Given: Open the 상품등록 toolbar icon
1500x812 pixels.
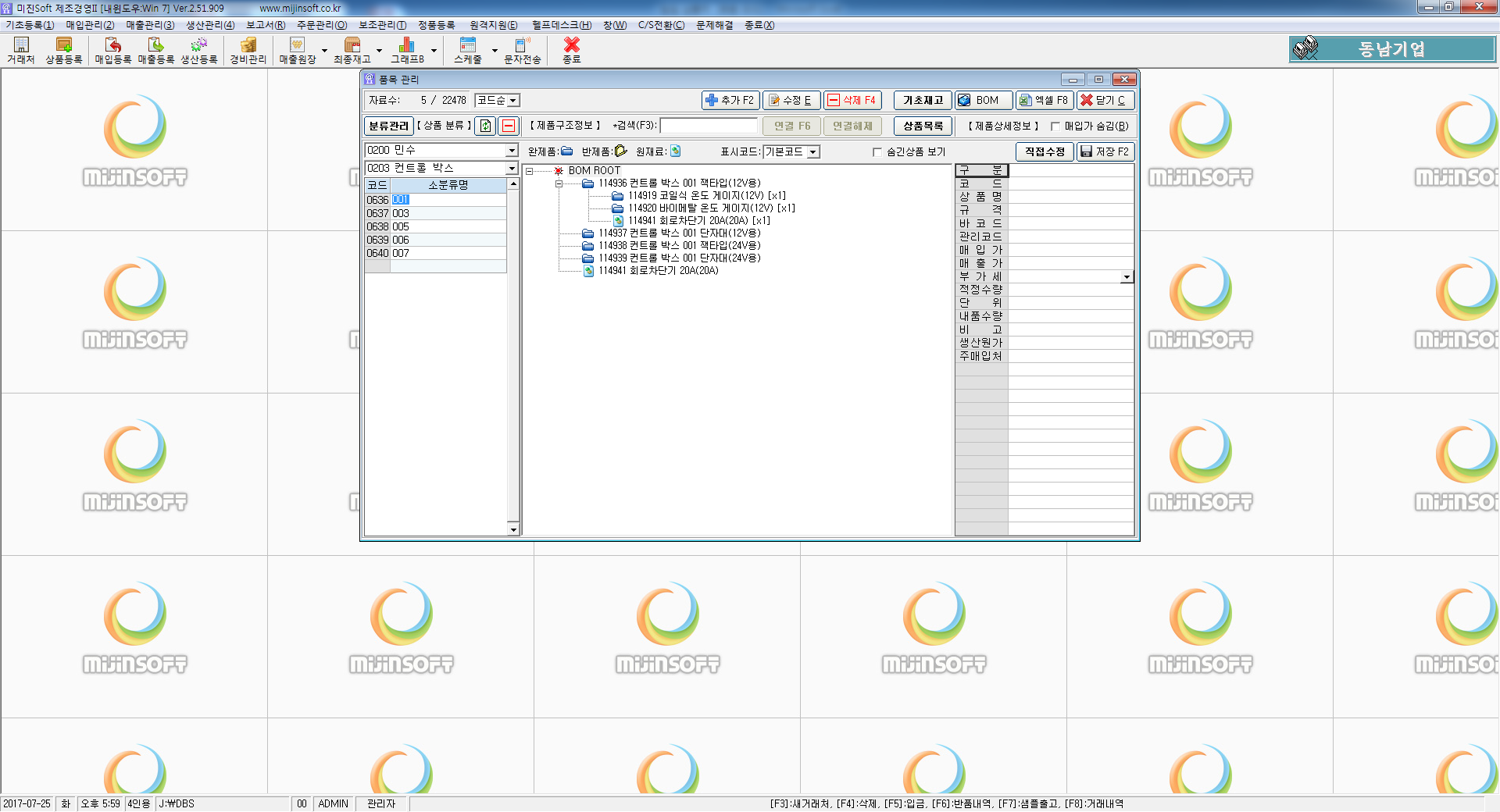Looking at the screenshot, I should click(x=64, y=50).
